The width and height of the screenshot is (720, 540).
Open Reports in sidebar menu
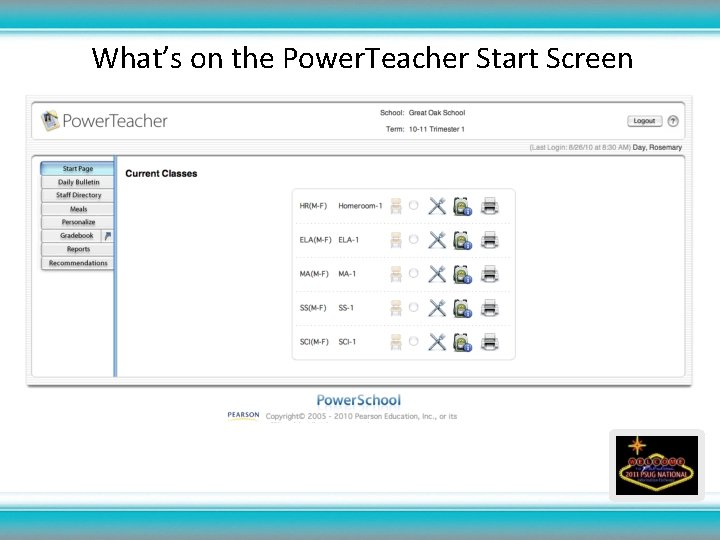(x=78, y=249)
